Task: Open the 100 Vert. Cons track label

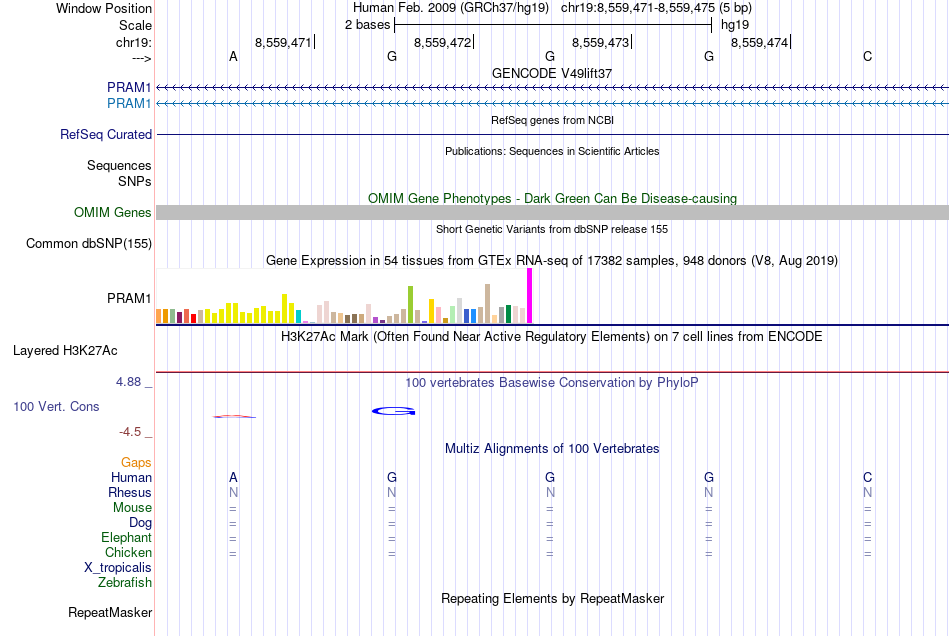Action: [56, 406]
